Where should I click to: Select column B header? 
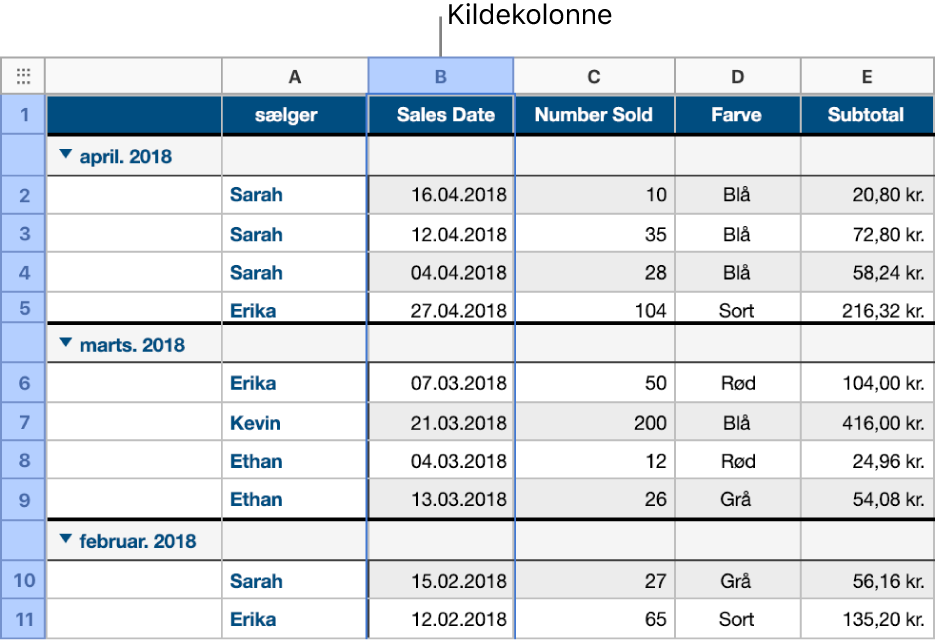(440, 75)
